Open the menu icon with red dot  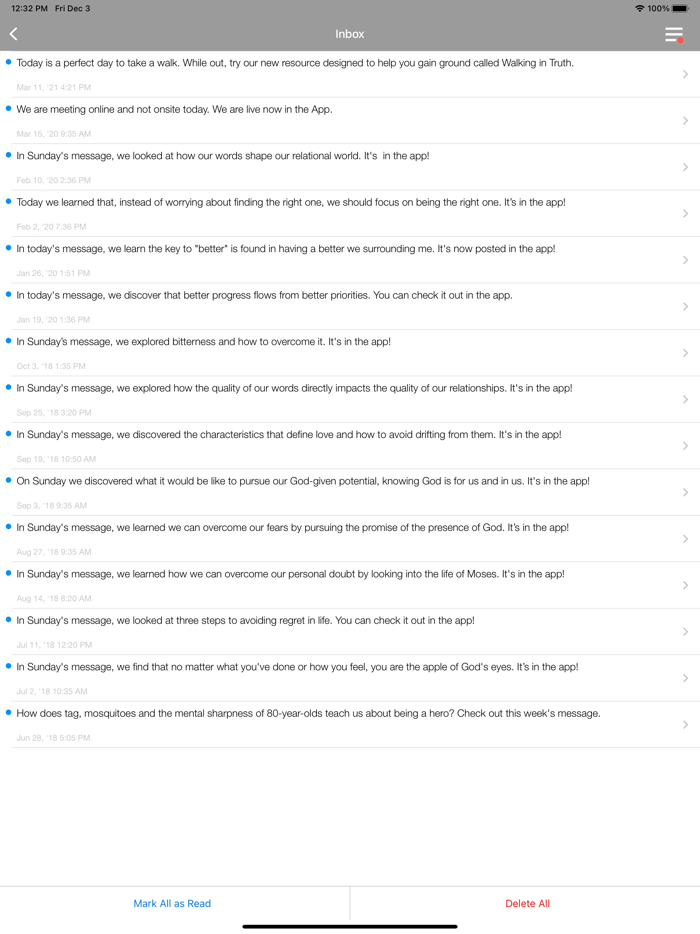point(674,35)
